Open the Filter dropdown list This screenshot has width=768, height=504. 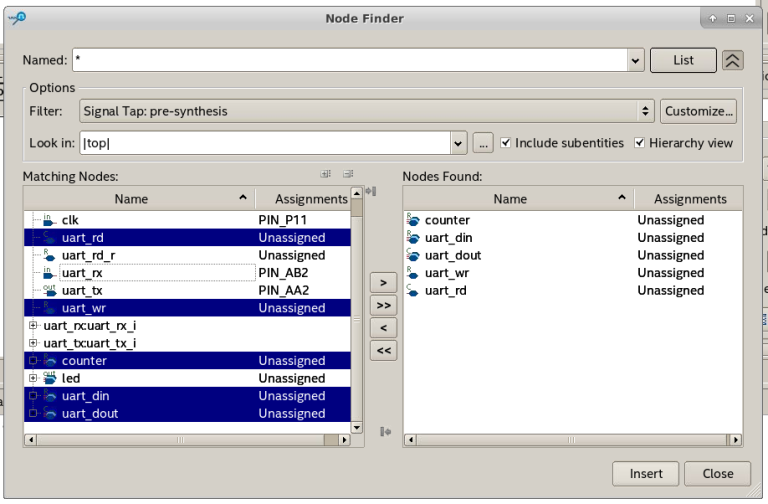click(x=646, y=111)
